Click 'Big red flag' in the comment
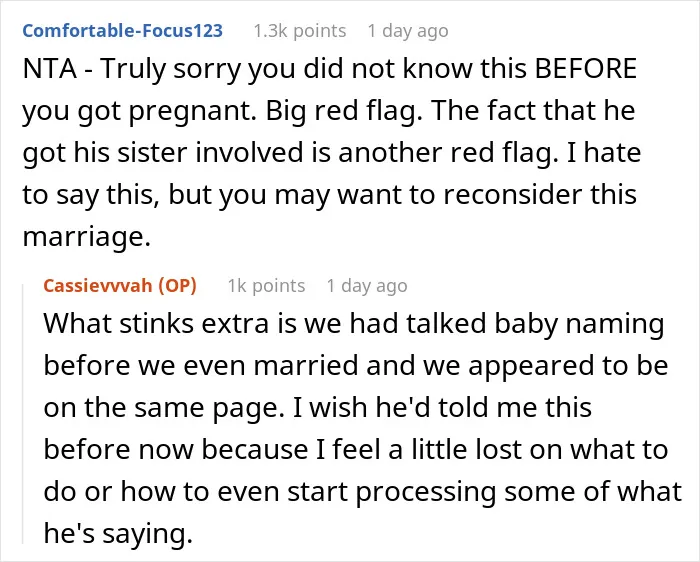Viewport: 700px width, 562px height. click(x=344, y=111)
